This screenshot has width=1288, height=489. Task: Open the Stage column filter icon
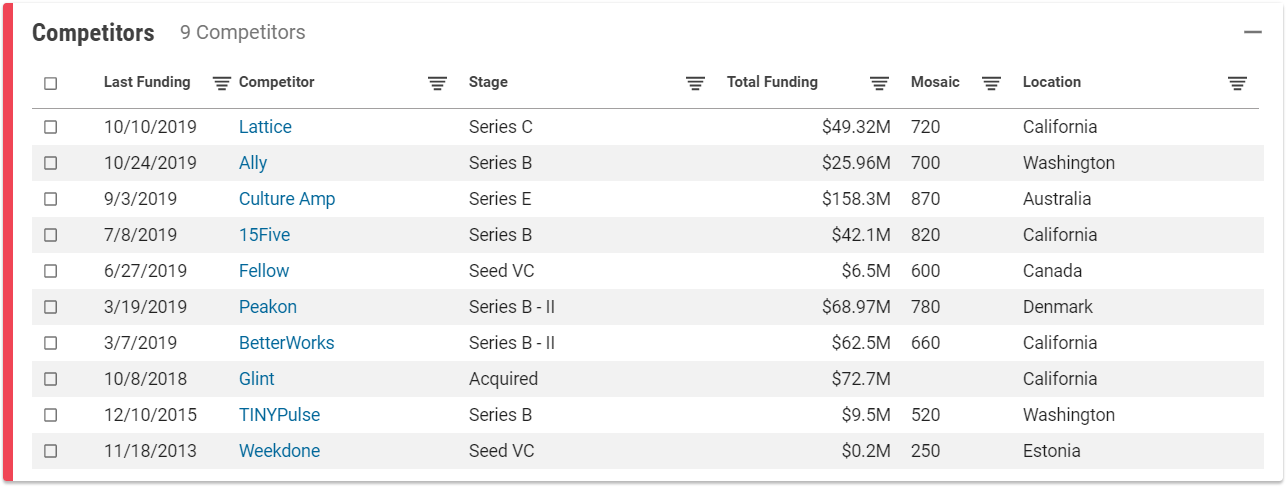[695, 83]
